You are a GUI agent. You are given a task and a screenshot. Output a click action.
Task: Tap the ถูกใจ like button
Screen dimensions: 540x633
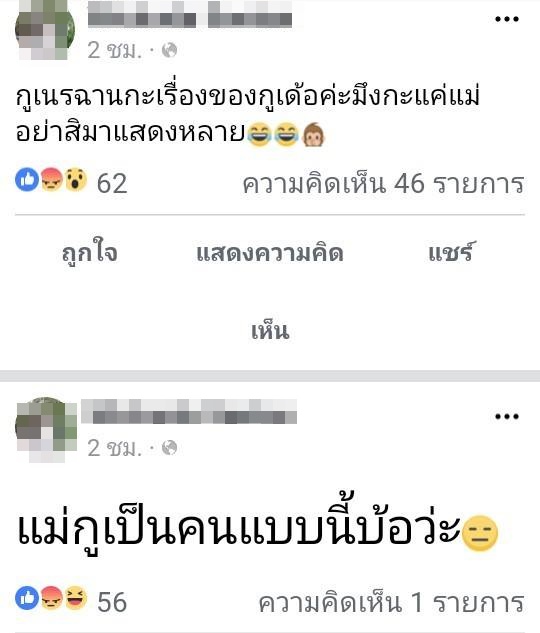click(90, 253)
